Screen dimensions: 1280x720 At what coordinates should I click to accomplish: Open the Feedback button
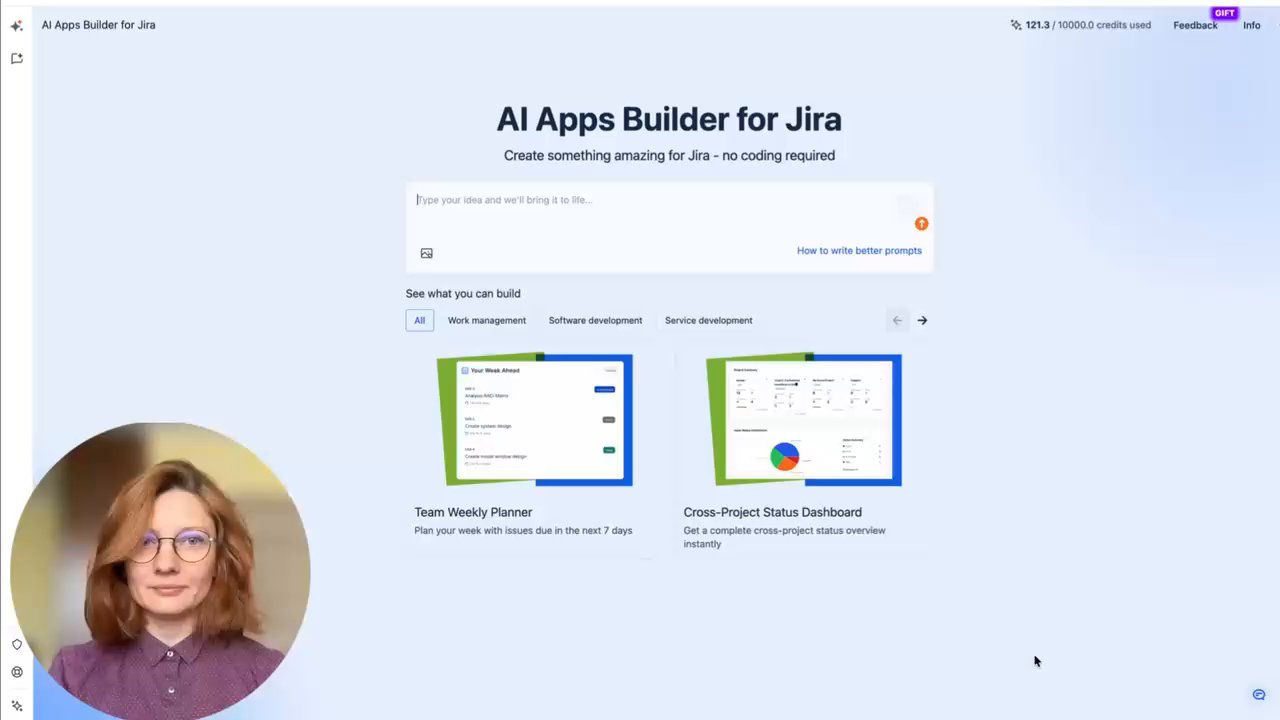coord(1195,25)
